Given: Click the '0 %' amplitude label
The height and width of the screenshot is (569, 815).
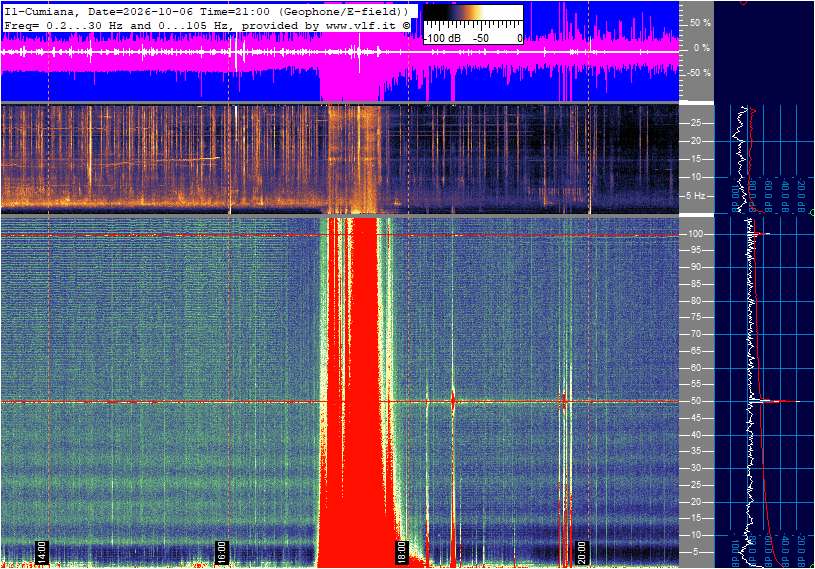Looking at the screenshot, I should coord(702,48).
